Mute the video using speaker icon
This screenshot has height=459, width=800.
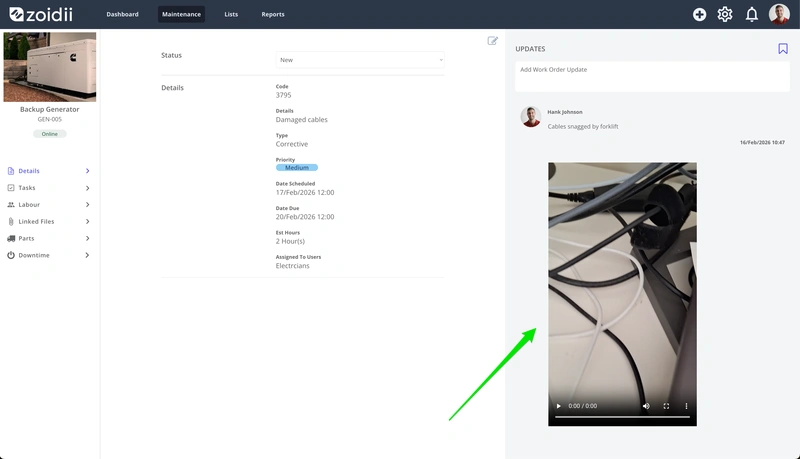(x=646, y=406)
